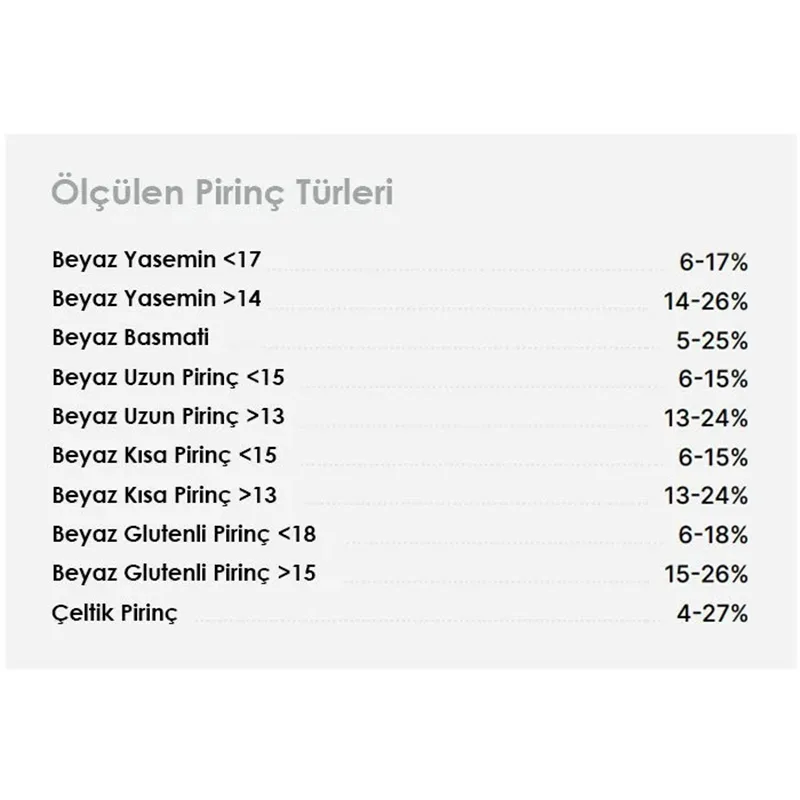Click the 13-24% value for Kısa Pirinç
The height and width of the screenshot is (800, 800).
[706, 496]
